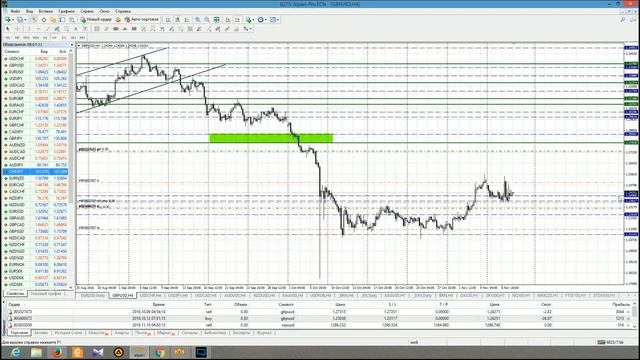Image resolution: width=640 pixels, height=360 pixels.
Task: Switch to Алерты terminal tab
Action: pos(122,333)
